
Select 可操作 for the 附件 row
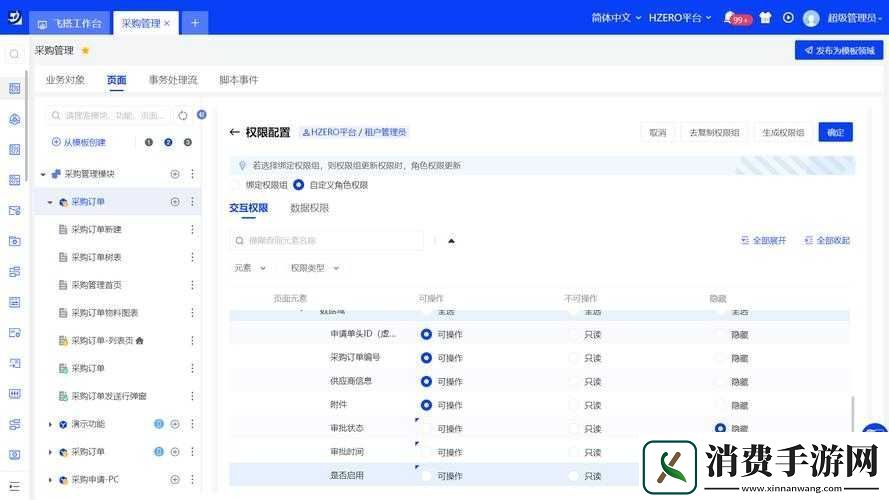(426, 405)
